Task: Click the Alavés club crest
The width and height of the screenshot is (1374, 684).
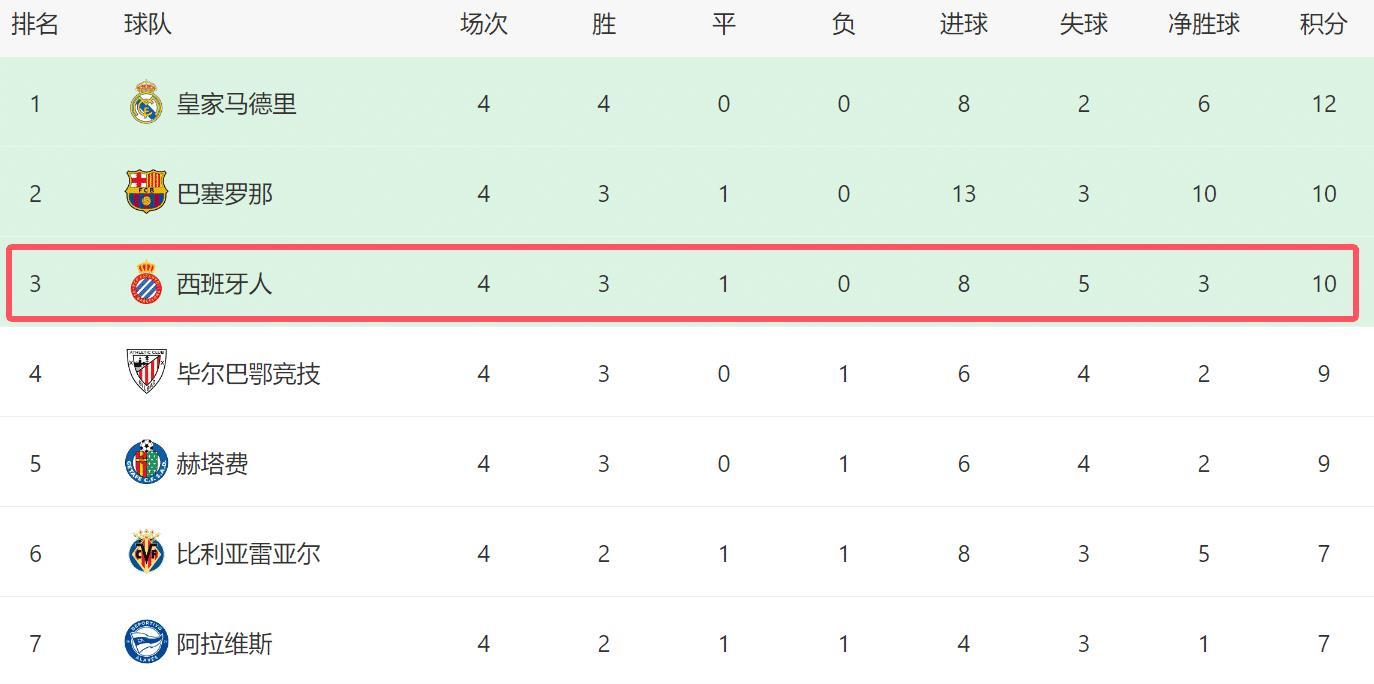Action: (x=146, y=643)
